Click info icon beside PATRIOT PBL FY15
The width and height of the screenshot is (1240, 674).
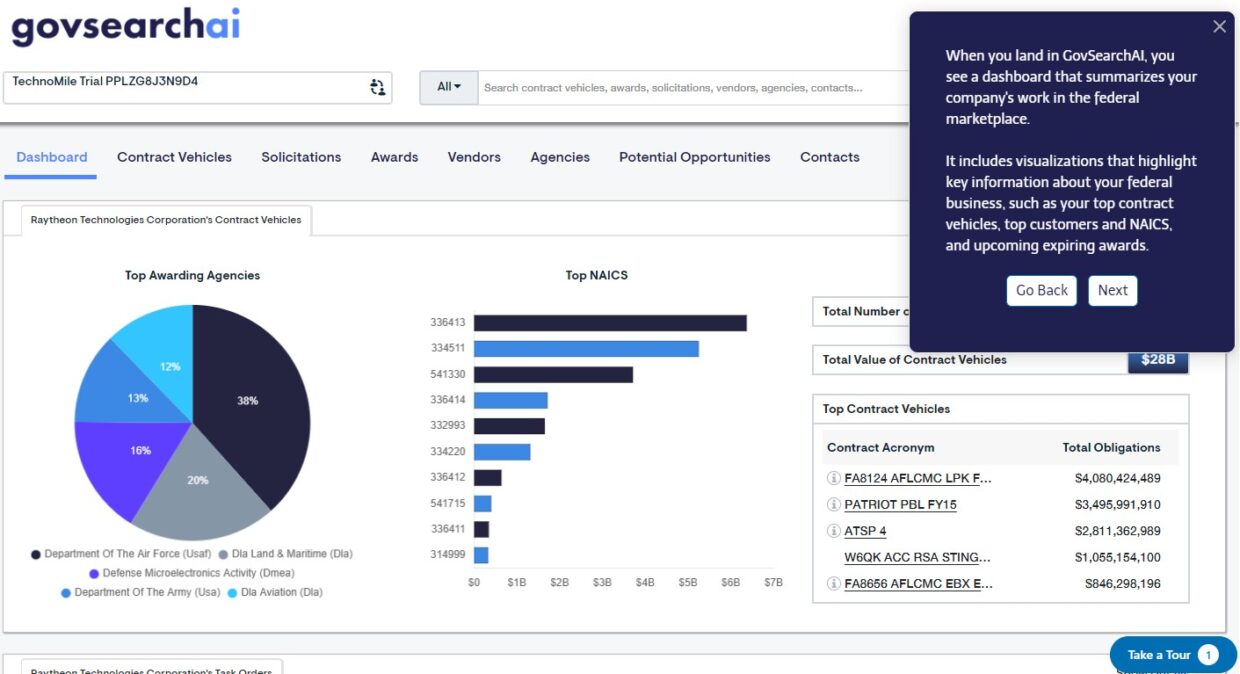[834, 504]
